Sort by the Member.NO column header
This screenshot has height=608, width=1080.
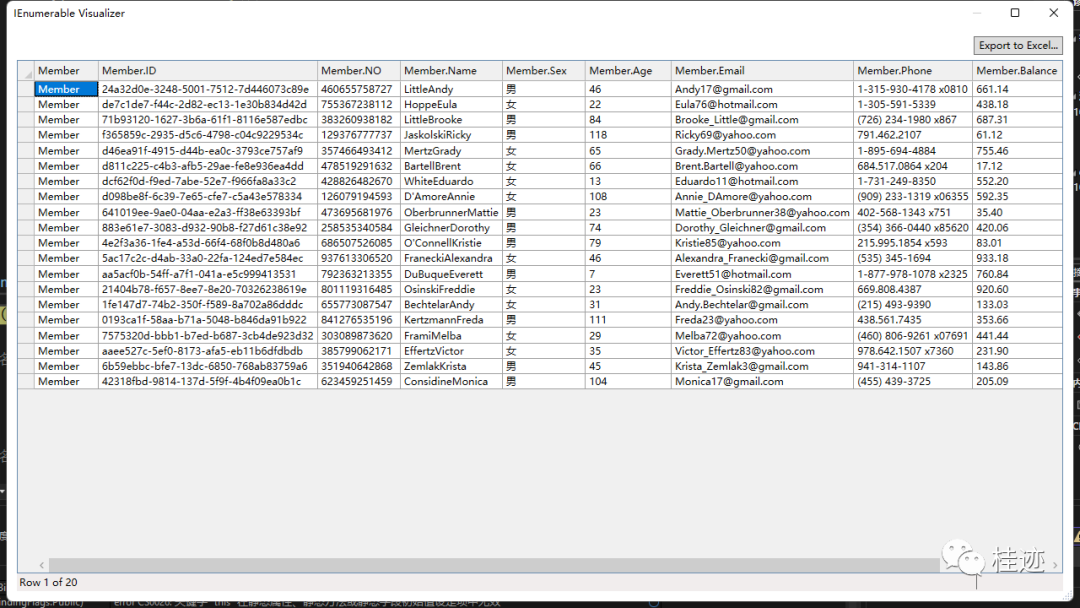click(x=359, y=70)
